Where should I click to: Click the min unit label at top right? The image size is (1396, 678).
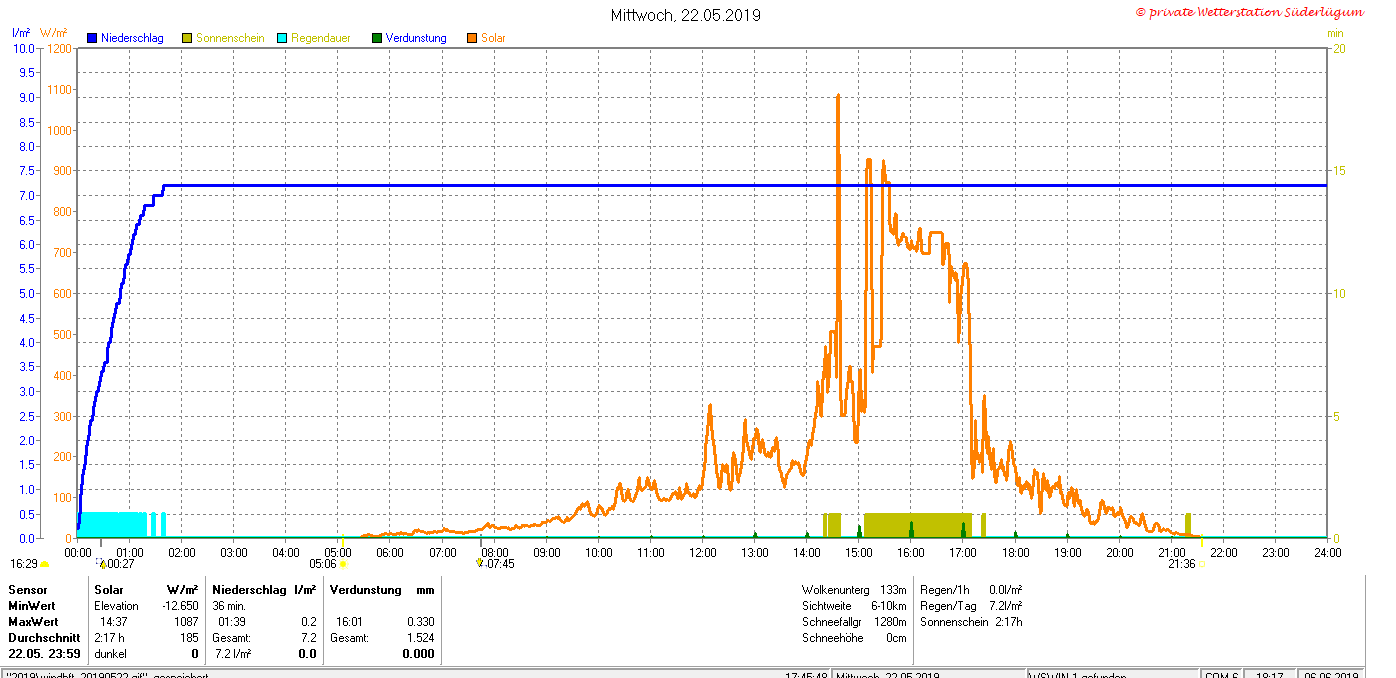click(x=1335, y=33)
